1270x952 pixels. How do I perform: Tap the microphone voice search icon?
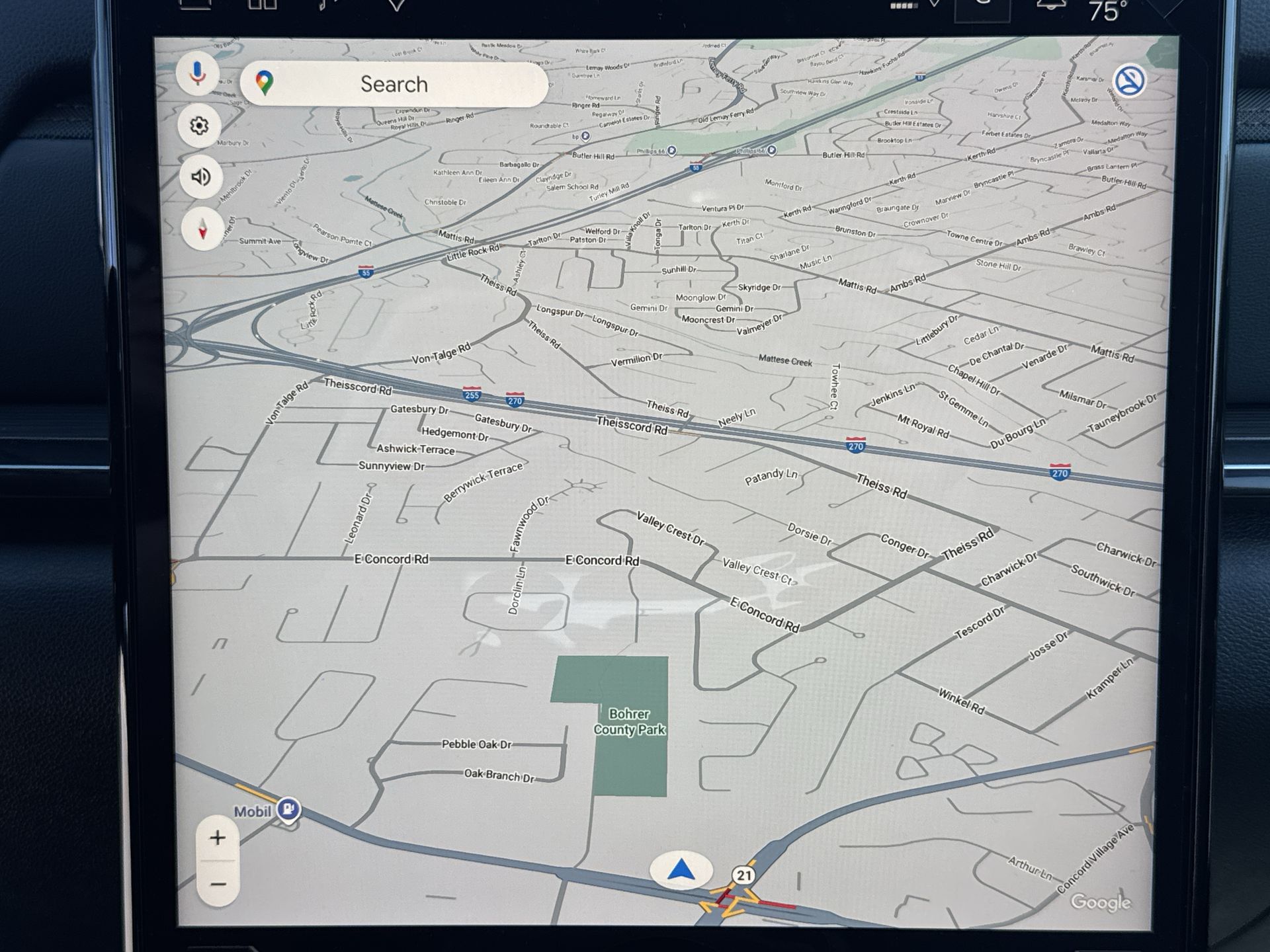(197, 73)
